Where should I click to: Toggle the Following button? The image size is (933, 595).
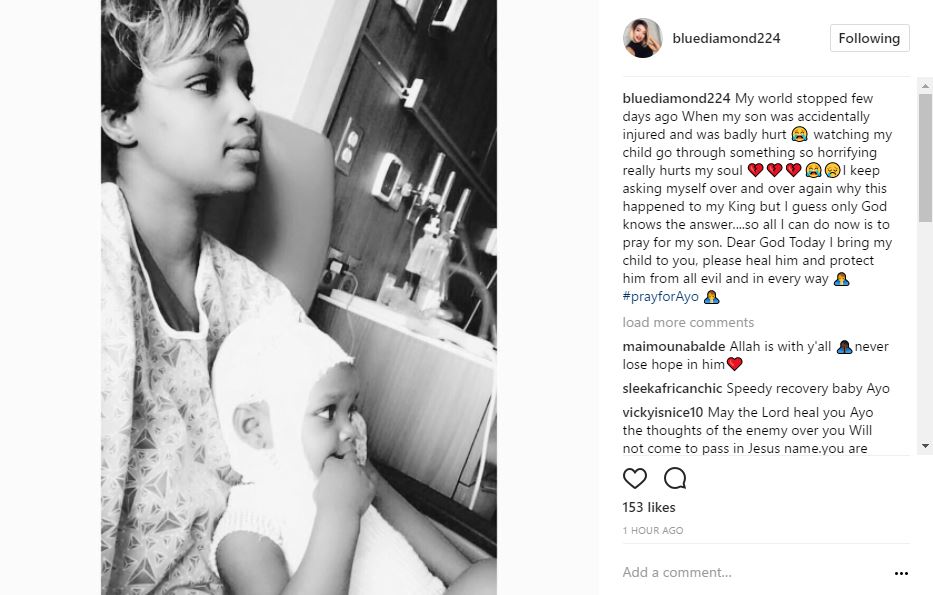click(x=869, y=38)
